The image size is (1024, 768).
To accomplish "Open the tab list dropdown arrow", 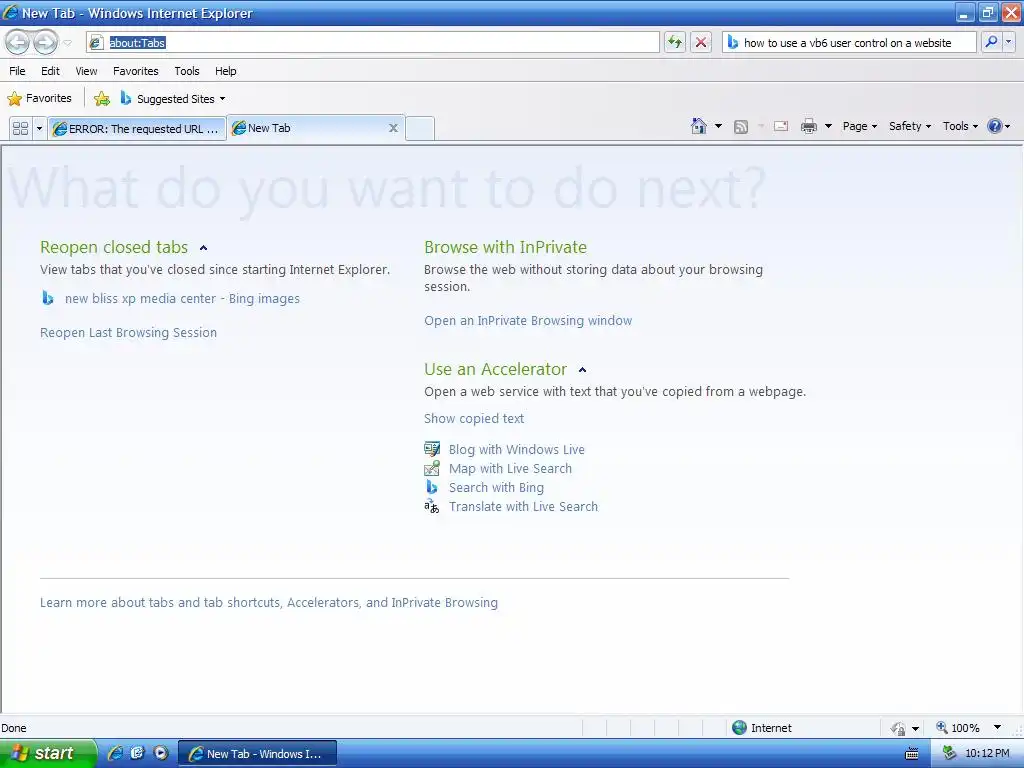I will pos(39,128).
